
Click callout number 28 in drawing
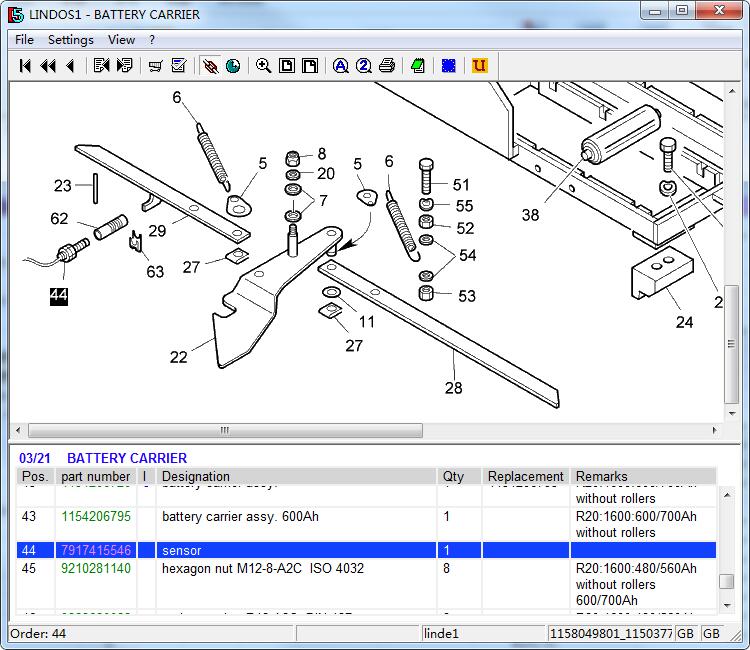453,388
